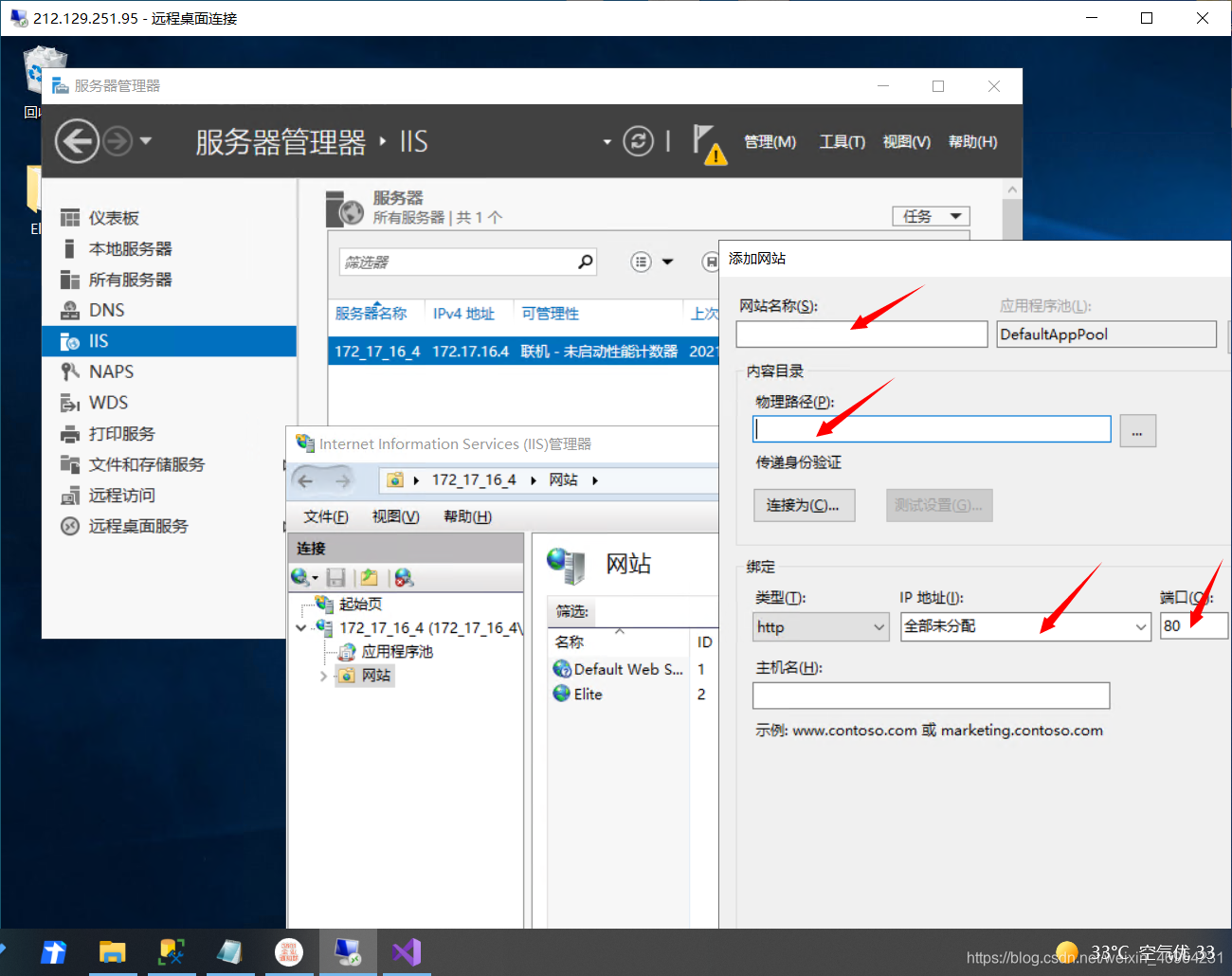Collapse the 172_17_16_4 server tree node
Image resolution: width=1232 pixels, height=976 pixels.
[x=301, y=627]
